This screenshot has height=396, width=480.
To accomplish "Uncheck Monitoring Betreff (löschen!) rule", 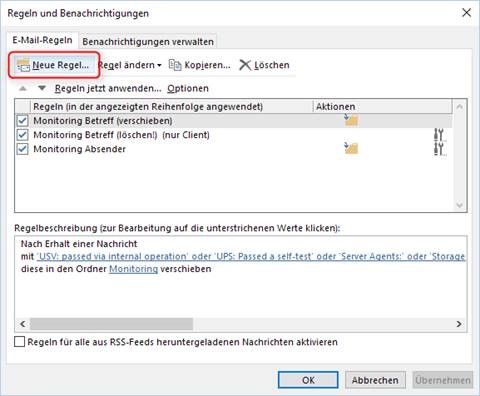I will 22,135.
